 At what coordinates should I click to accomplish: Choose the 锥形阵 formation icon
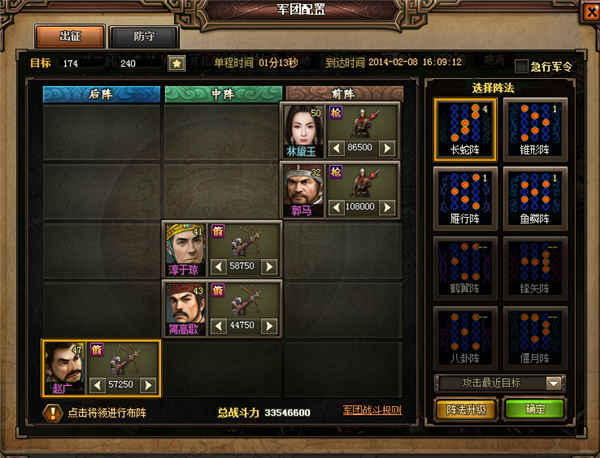click(x=535, y=129)
